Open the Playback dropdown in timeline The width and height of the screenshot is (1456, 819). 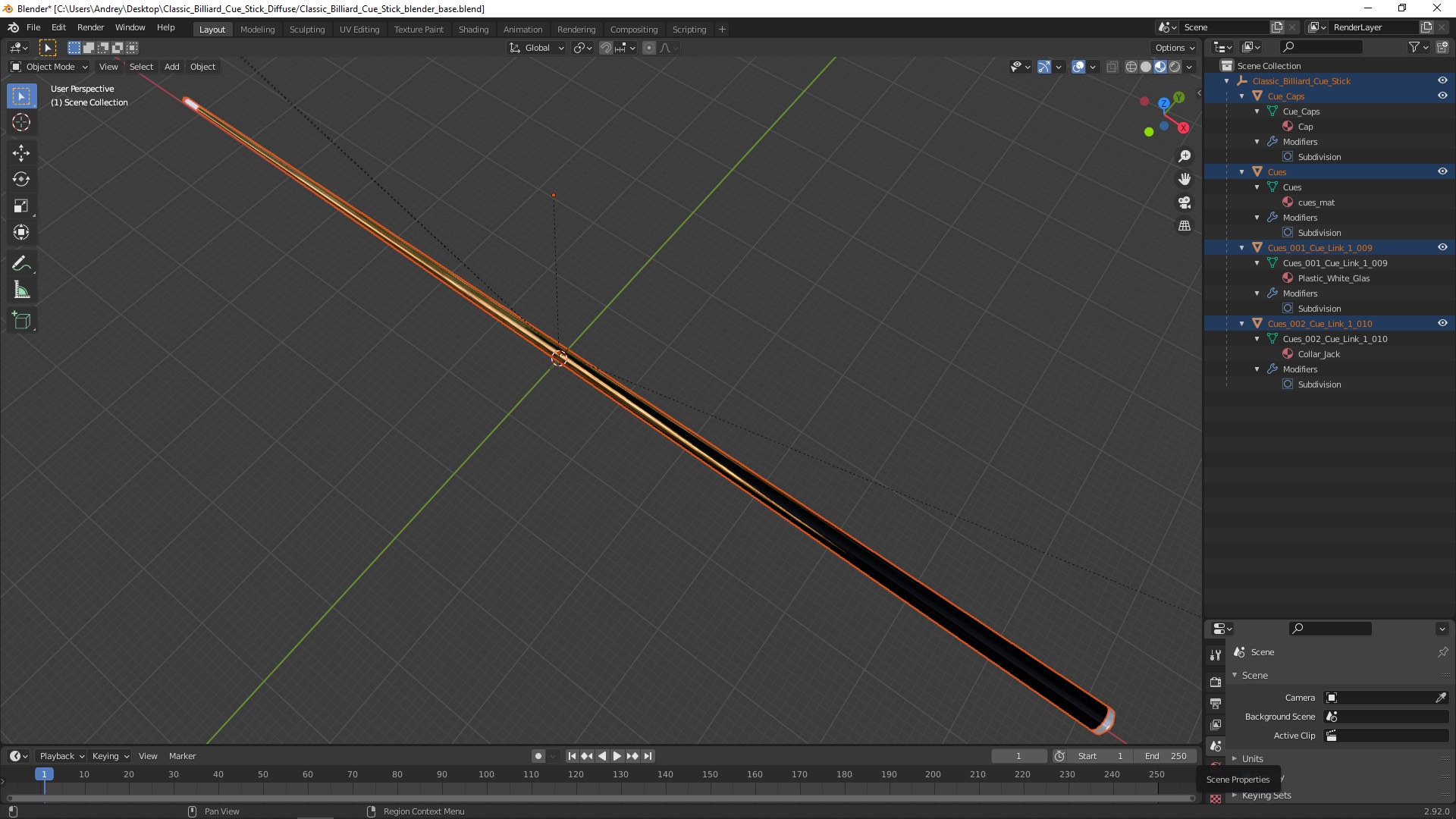click(61, 756)
